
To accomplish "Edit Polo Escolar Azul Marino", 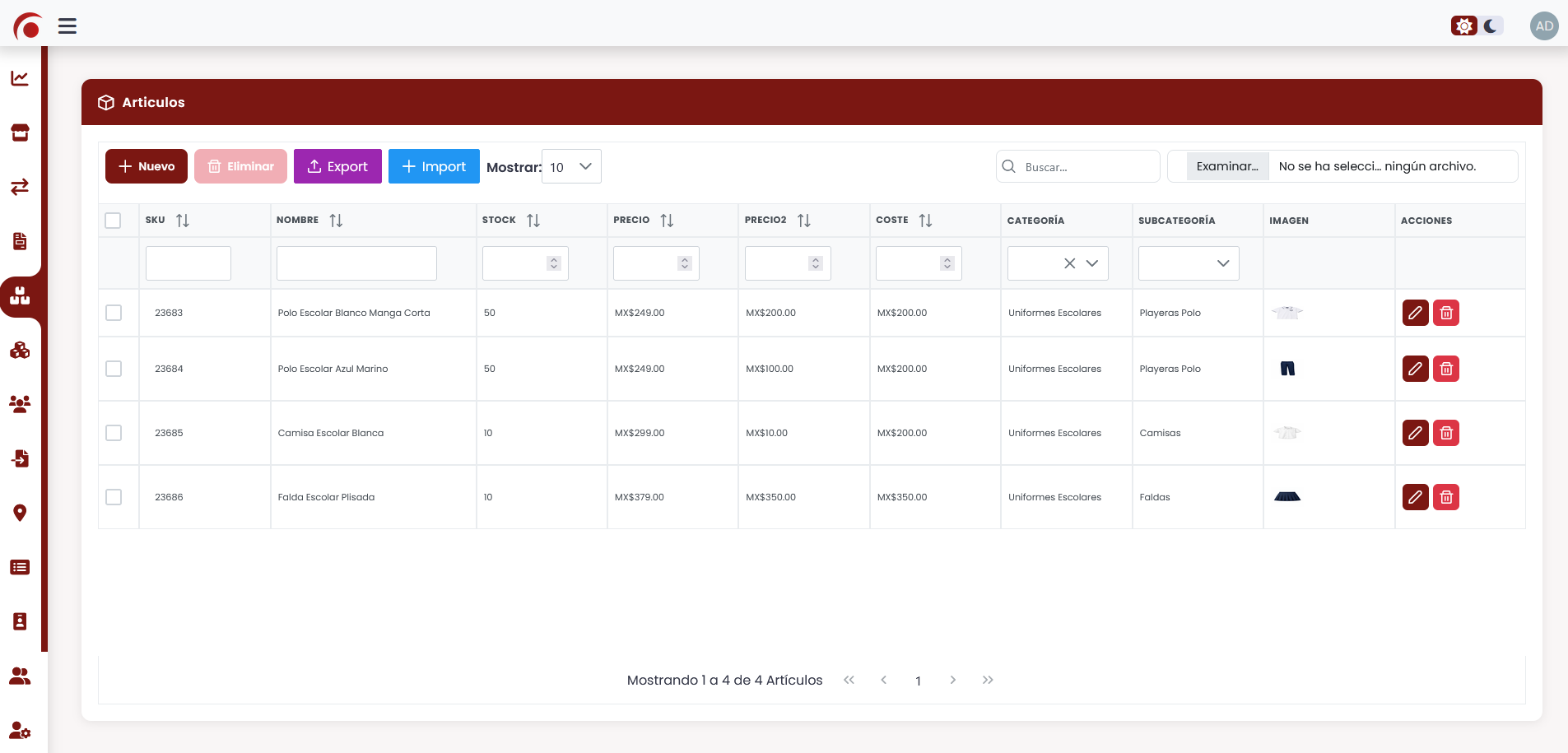I will pyautogui.click(x=1416, y=369).
